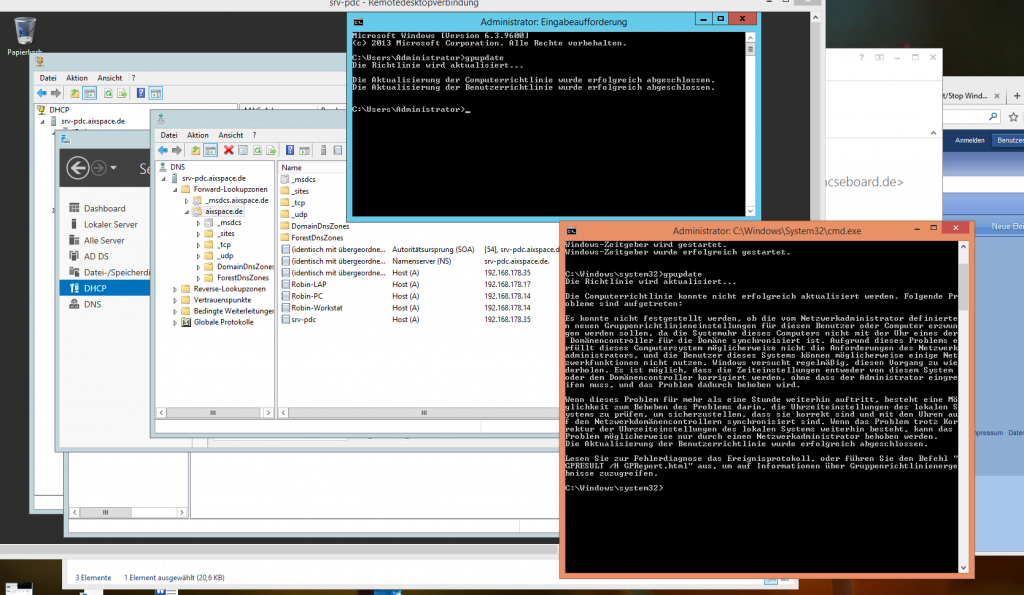Click the Refresh icon in the DHCP toolbar

pyautogui.click(x=108, y=93)
